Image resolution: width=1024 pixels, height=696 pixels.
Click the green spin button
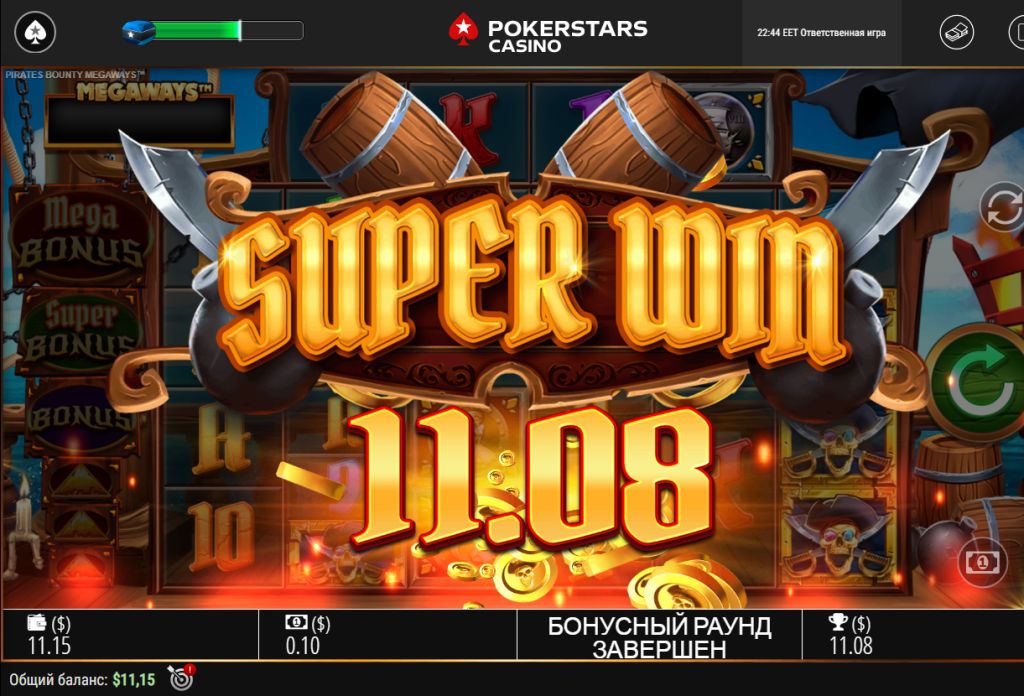point(980,383)
